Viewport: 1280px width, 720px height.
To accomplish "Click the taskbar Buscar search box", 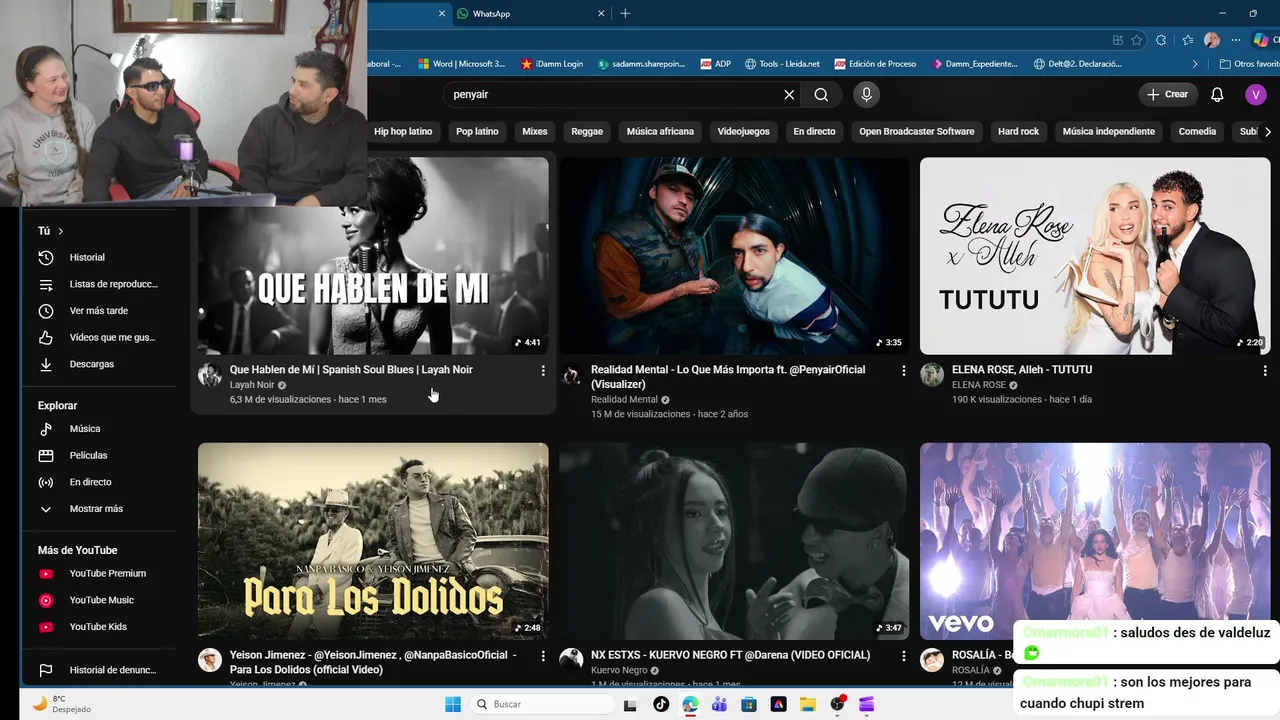I will coord(541,704).
